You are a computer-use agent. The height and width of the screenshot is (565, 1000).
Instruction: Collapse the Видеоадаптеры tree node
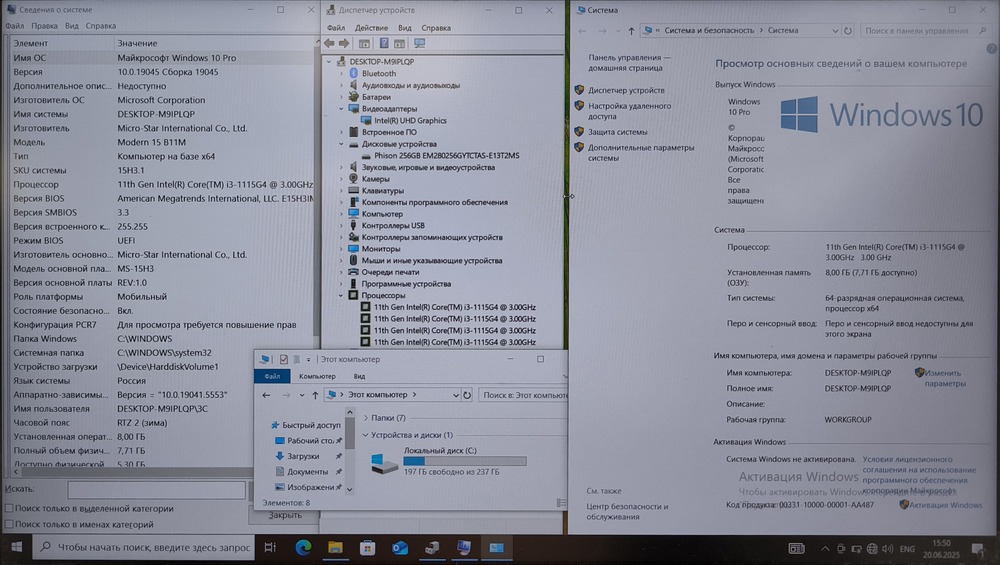341,108
